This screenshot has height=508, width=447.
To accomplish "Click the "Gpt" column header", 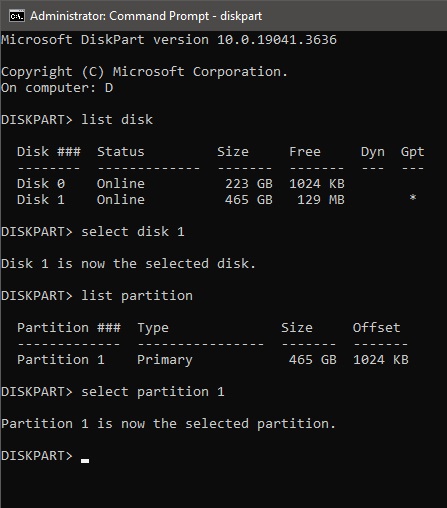I will [412, 152].
